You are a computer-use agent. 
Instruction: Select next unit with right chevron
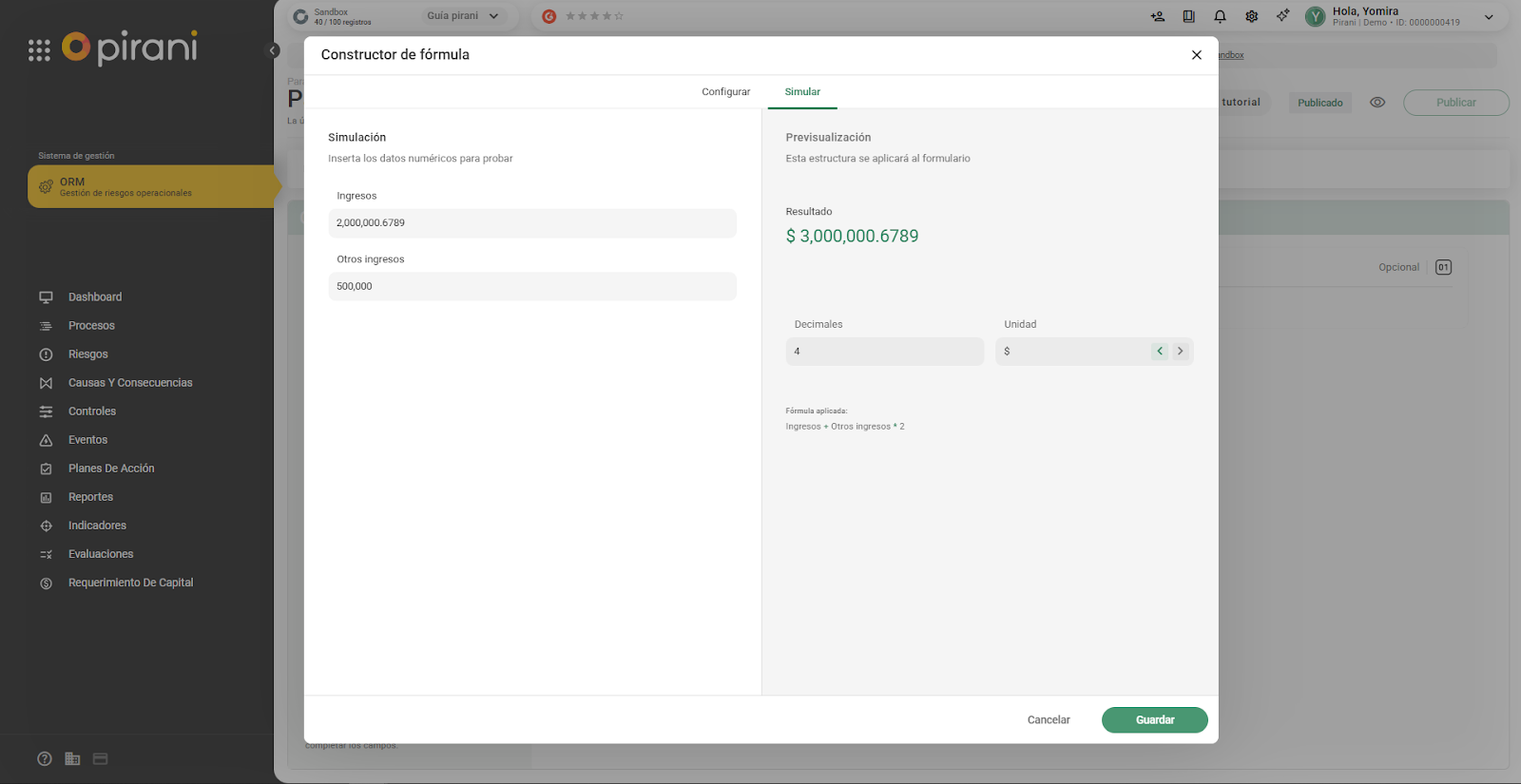pyautogui.click(x=1180, y=352)
